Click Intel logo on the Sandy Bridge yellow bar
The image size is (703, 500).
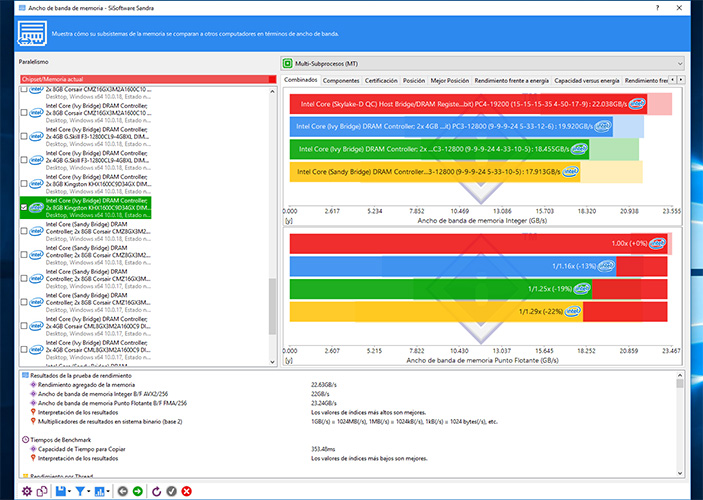click(x=570, y=172)
